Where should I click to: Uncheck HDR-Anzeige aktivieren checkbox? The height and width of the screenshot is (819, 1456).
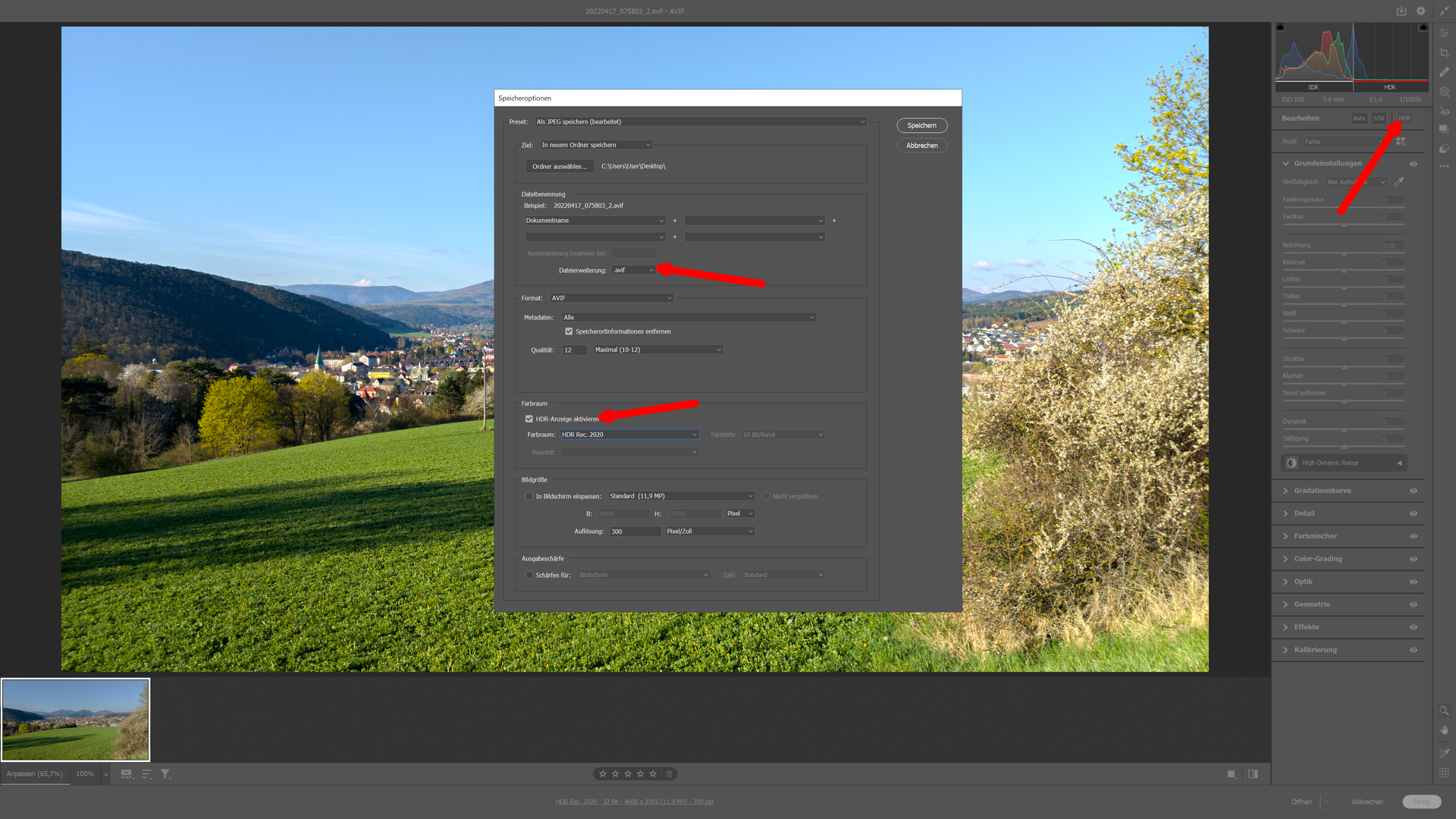click(x=529, y=419)
